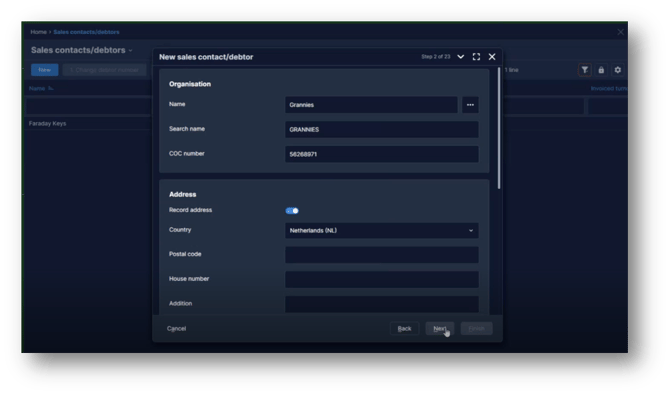
Task: Click the Next button
Action: click(440, 329)
